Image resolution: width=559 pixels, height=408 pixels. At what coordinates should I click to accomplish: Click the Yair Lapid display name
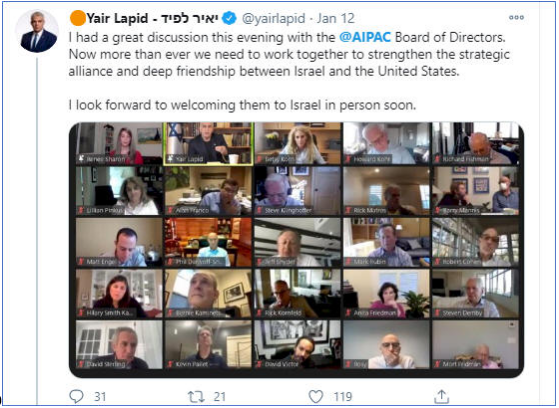click(153, 18)
